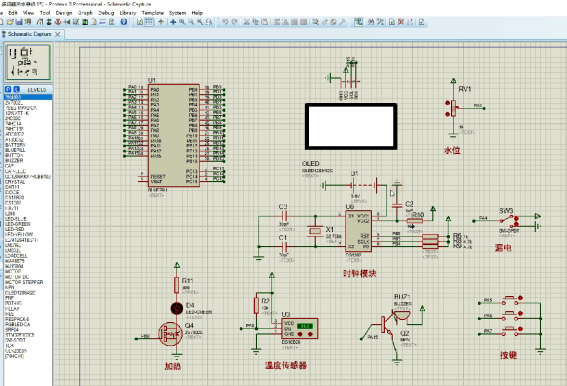Click the Cut scissors icon

247,22
